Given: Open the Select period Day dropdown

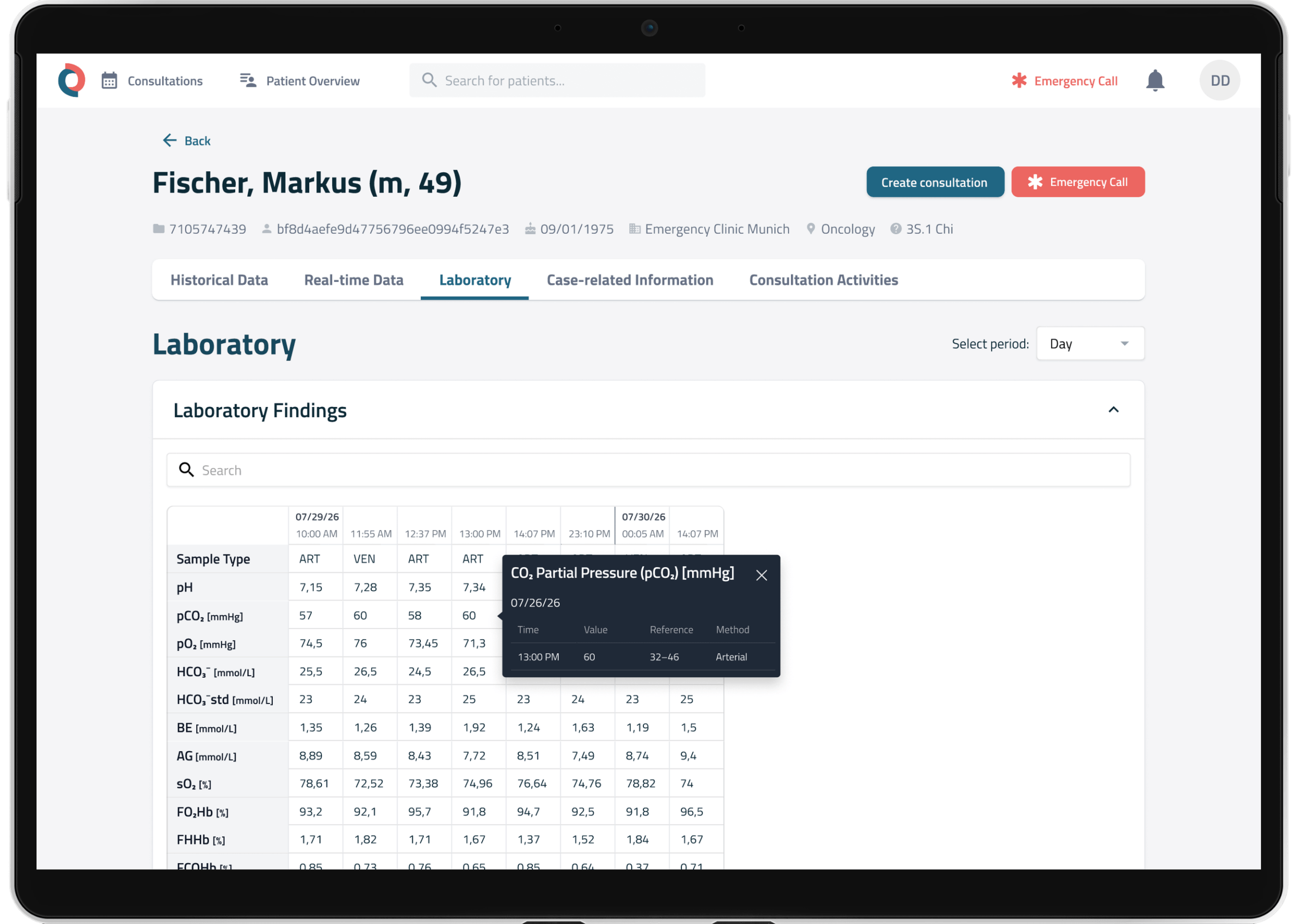Looking at the screenshot, I should 1090,343.
